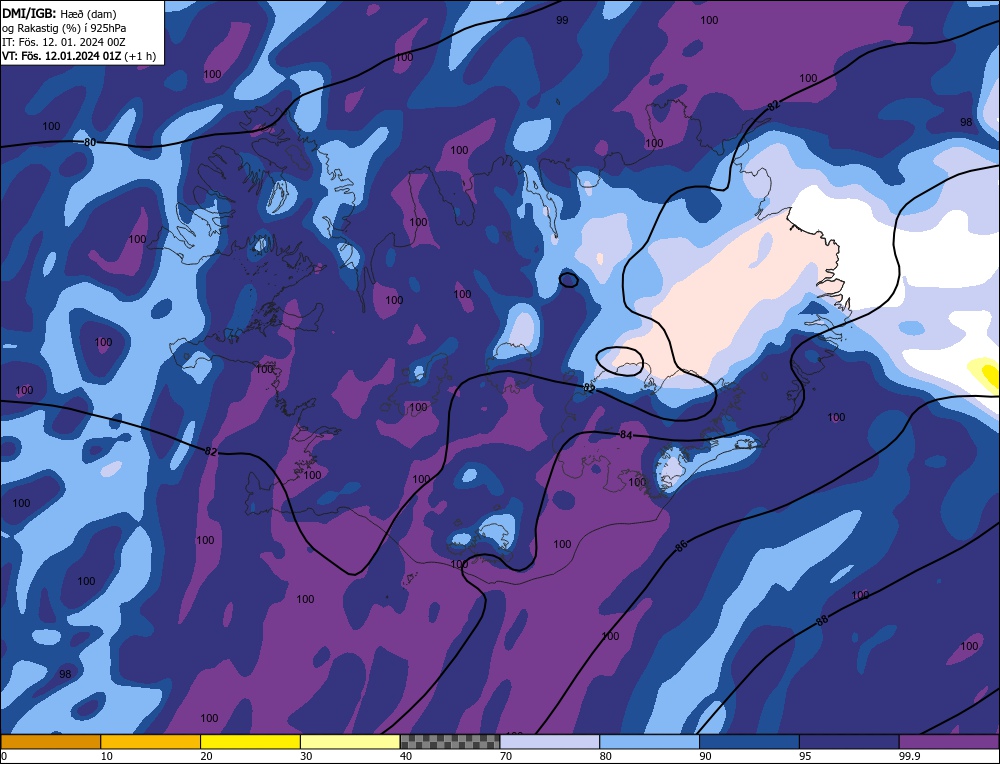Click the dark orange 0–10 legend swatch
This screenshot has height=764, width=1000.
50,742
